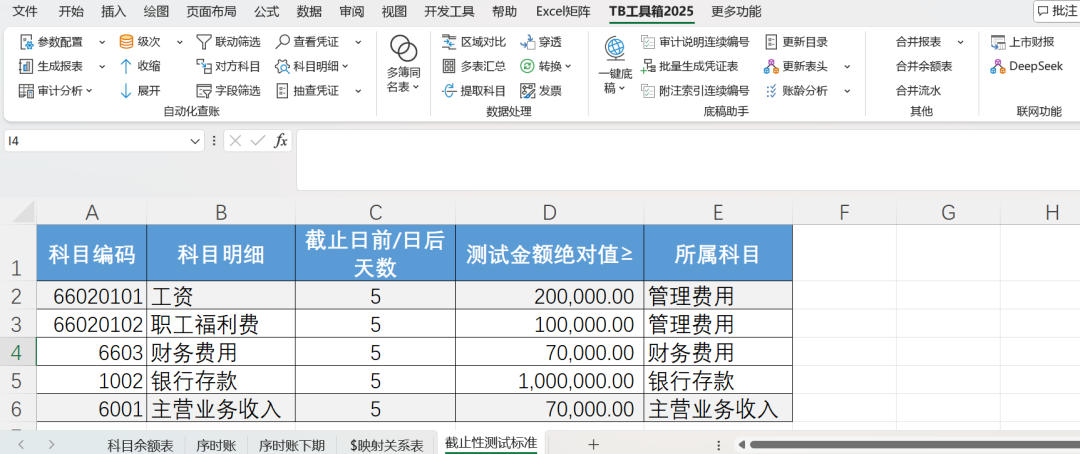The height and width of the screenshot is (454, 1080).
Task: Add a new sheet with plus button
Action: 593,444
